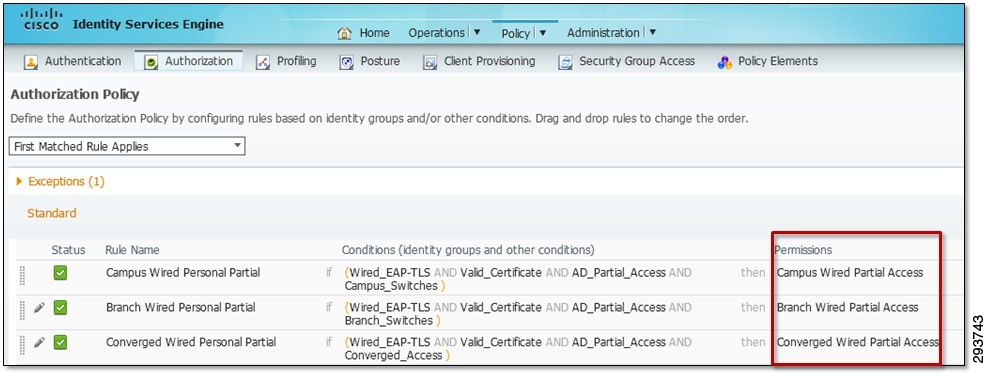
Task: Click the Posture tab icon
Action: point(346,63)
